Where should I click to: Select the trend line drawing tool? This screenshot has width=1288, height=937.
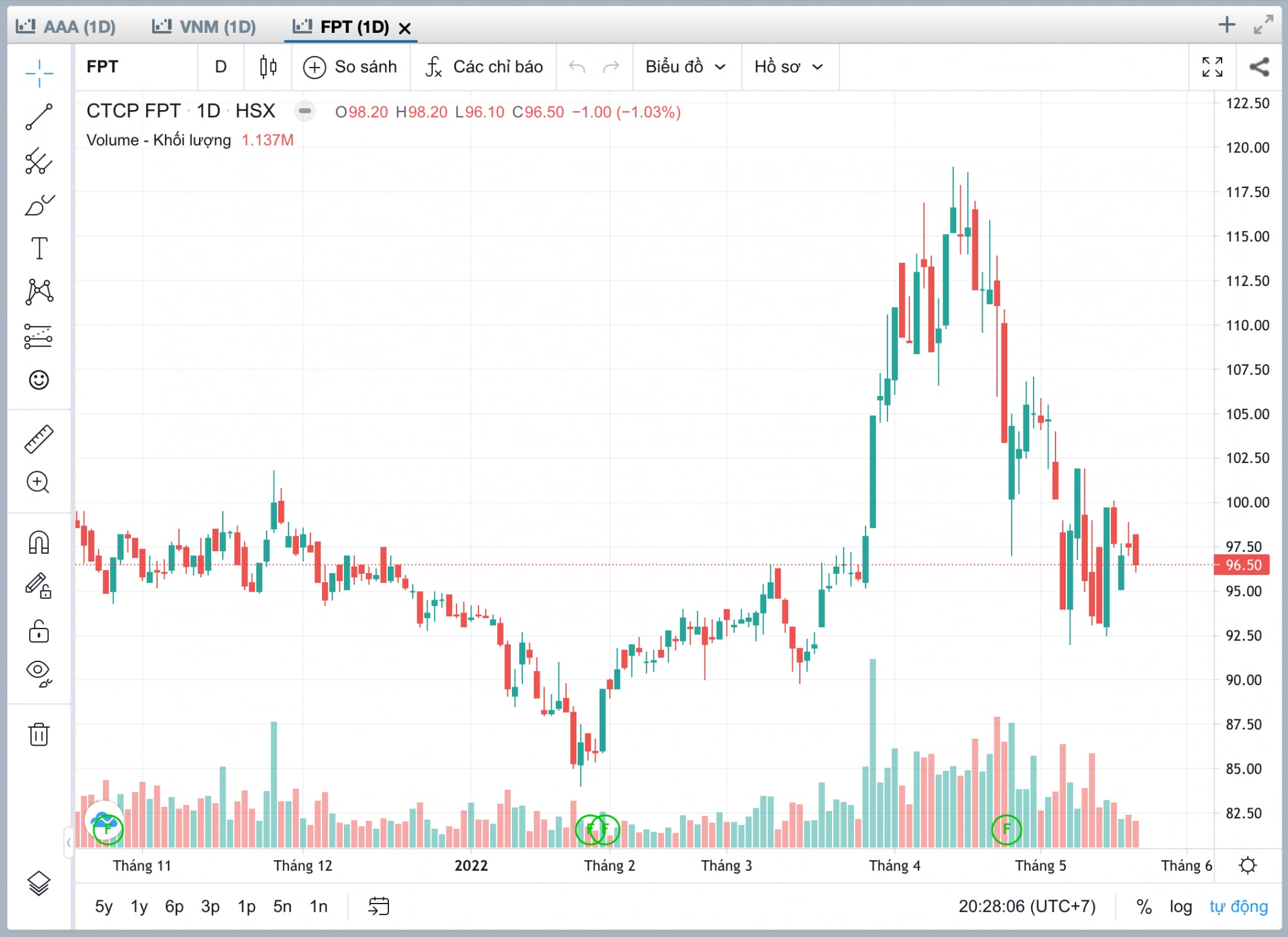39,117
